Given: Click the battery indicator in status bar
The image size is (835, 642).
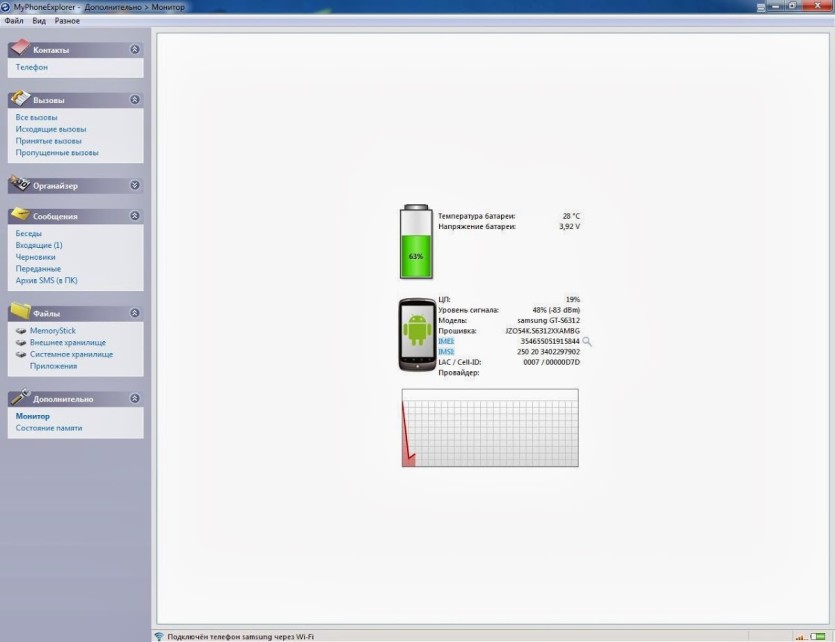Looking at the screenshot, I should tap(817, 637).
